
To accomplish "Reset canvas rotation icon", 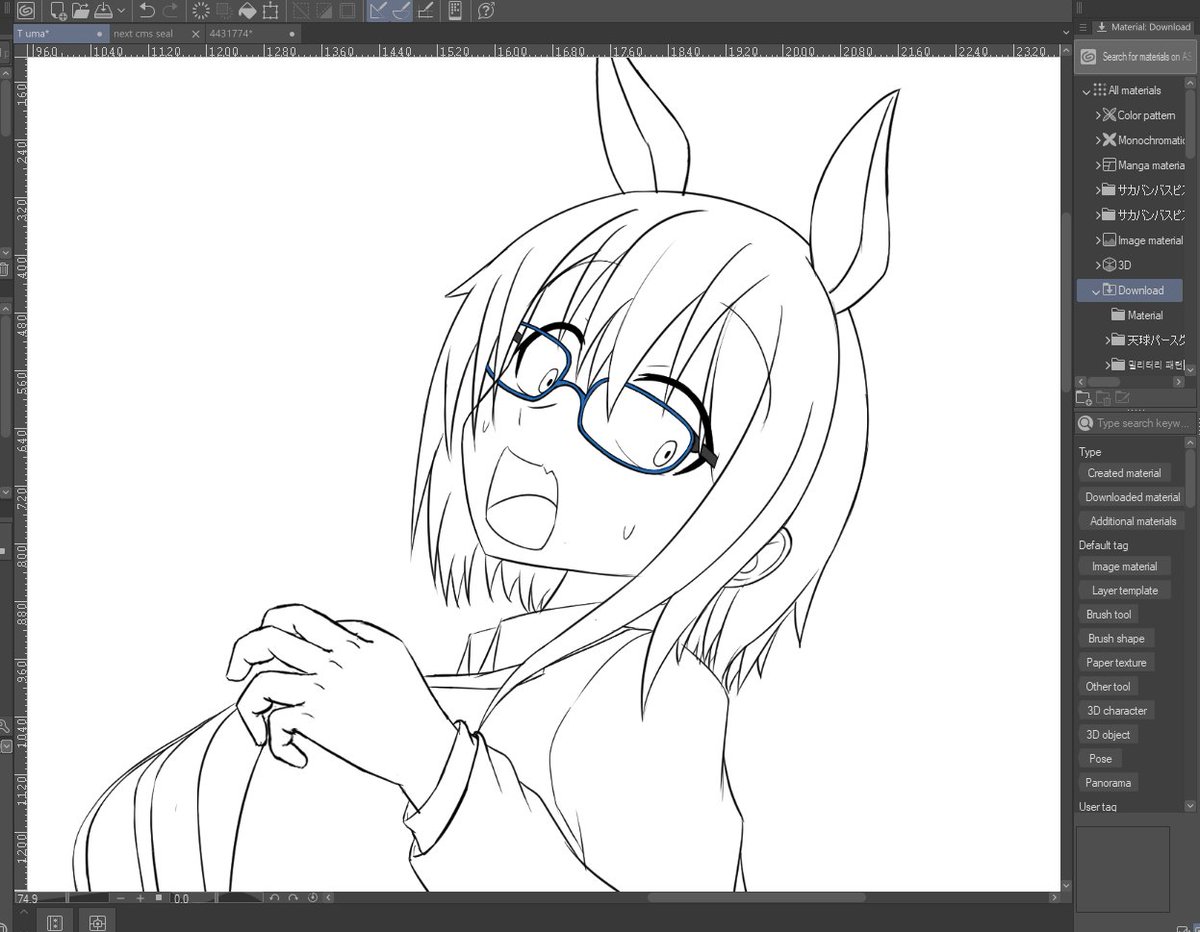I will tap(313, 899).
